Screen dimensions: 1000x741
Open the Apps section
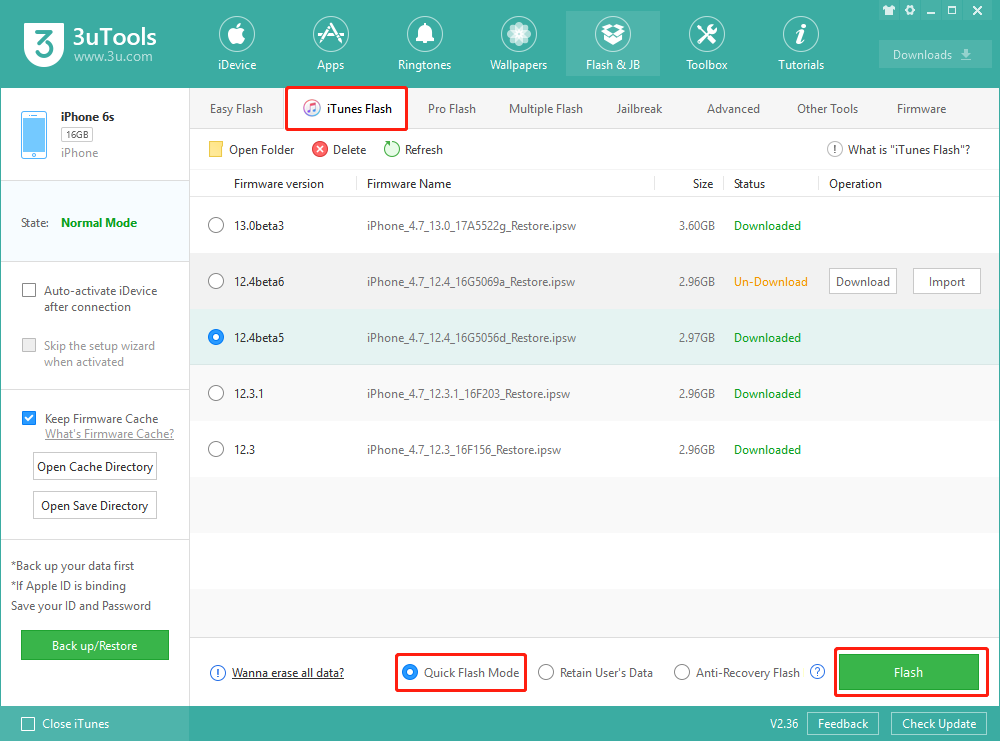click(330, 45)
